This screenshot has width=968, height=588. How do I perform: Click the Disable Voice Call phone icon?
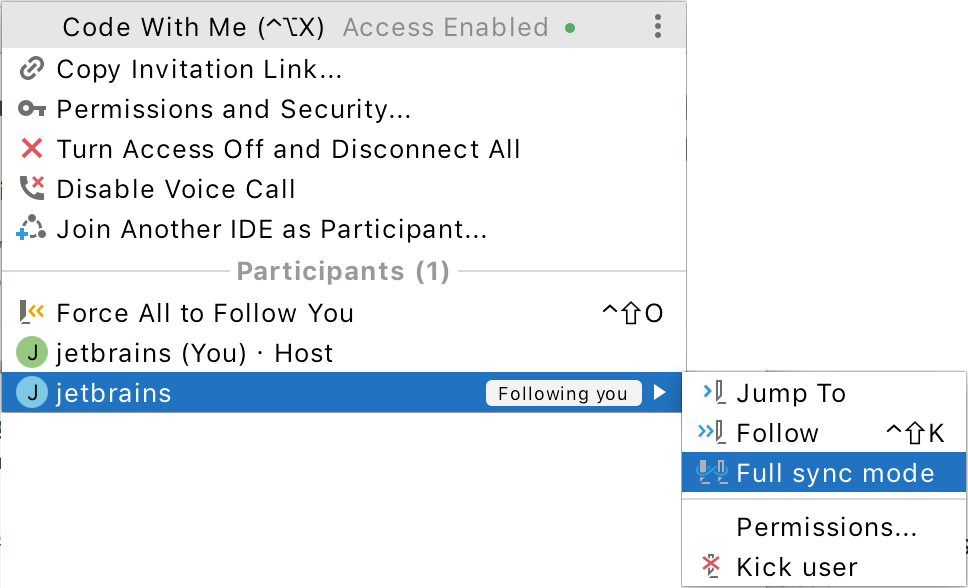[x=33, y=189]
